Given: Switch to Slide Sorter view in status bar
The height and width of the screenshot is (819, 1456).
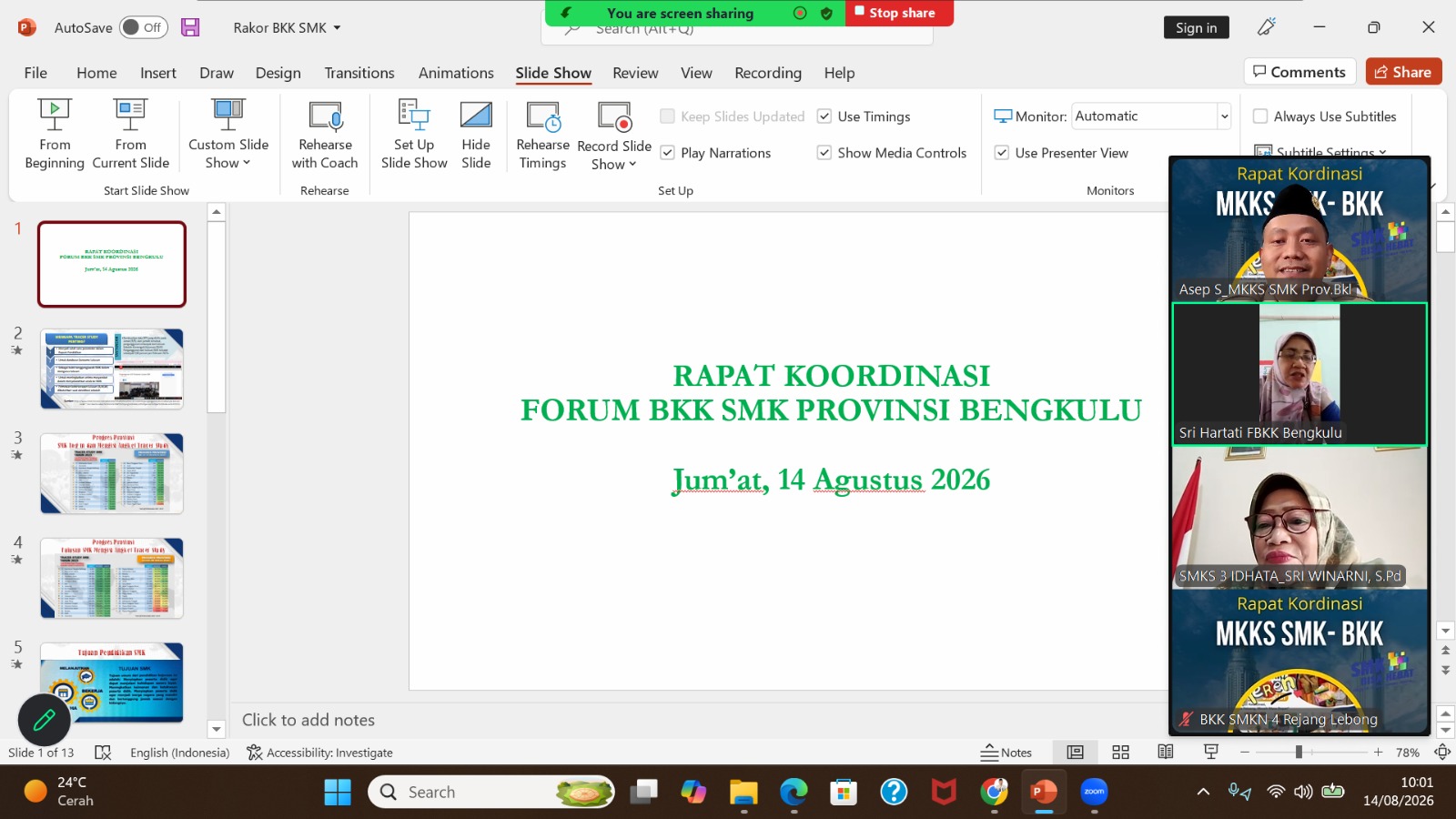Looking at the screenshot, I should pos(1121,753).
